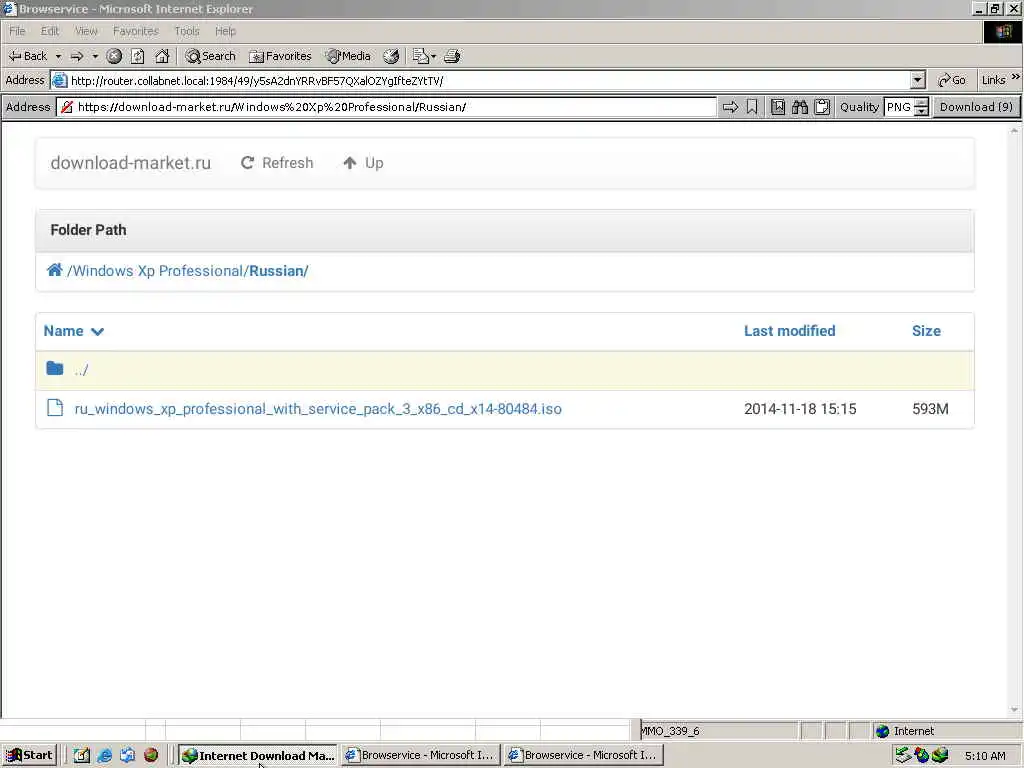Click the Forward arrow button
Screen dimensions: 1024x768
tap(77, 56)
